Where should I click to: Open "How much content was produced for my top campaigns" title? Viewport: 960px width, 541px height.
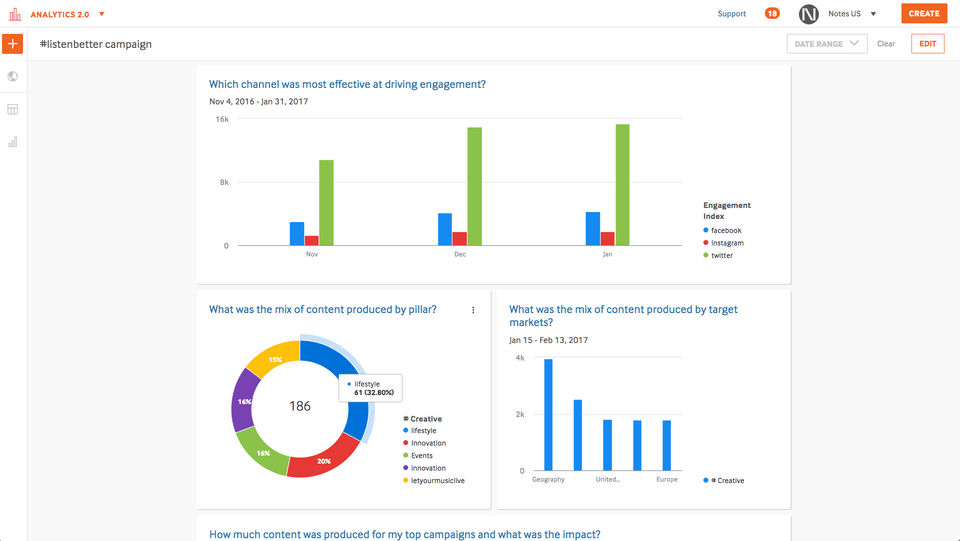point(405,534)
